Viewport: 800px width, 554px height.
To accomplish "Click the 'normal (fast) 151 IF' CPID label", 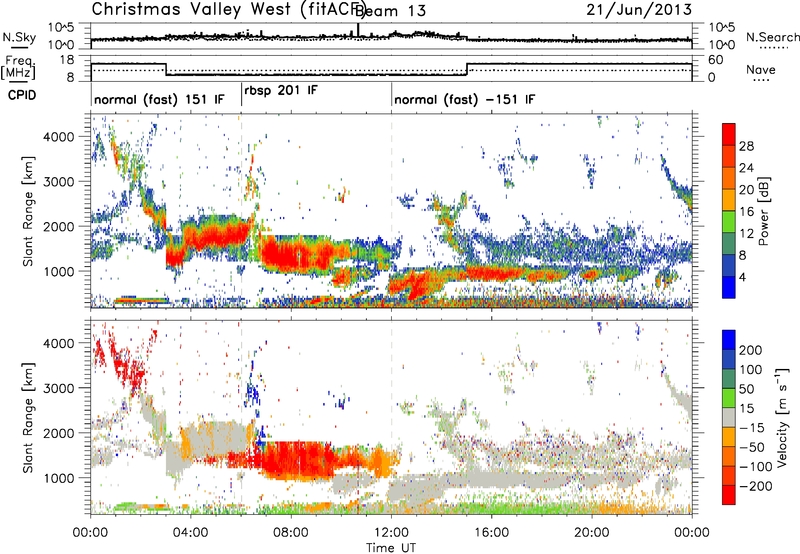I will (159, 99).
